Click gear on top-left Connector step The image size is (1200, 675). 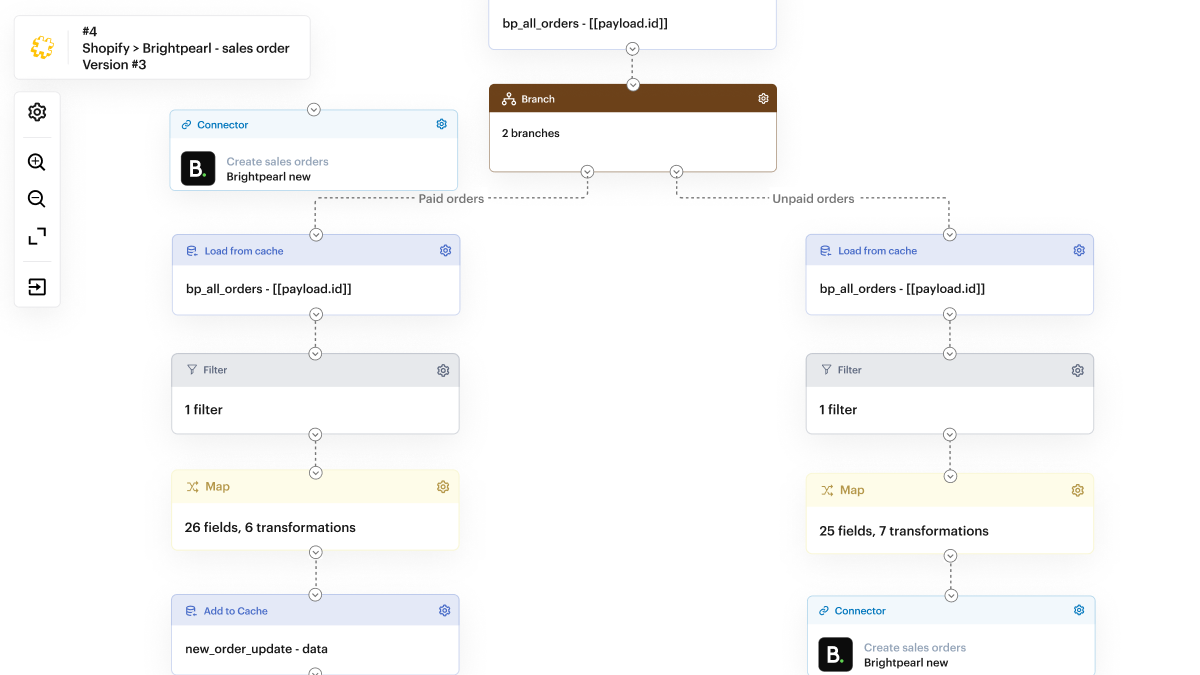(441, 125)
